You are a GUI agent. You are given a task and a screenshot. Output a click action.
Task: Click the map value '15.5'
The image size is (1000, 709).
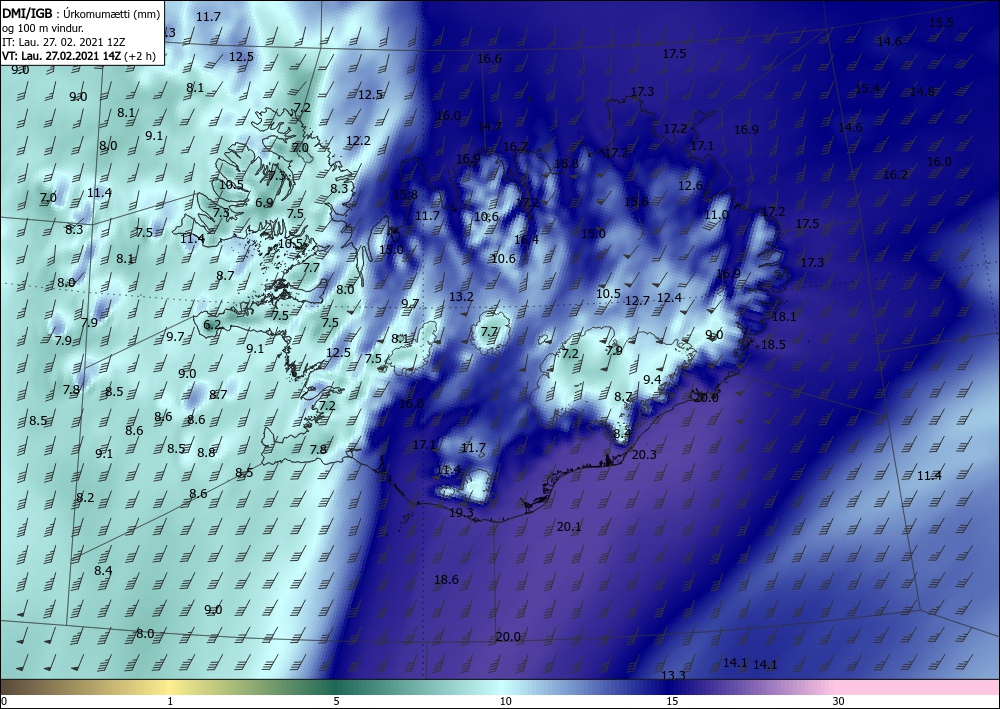pyautogui.click(x=941, y=23)
